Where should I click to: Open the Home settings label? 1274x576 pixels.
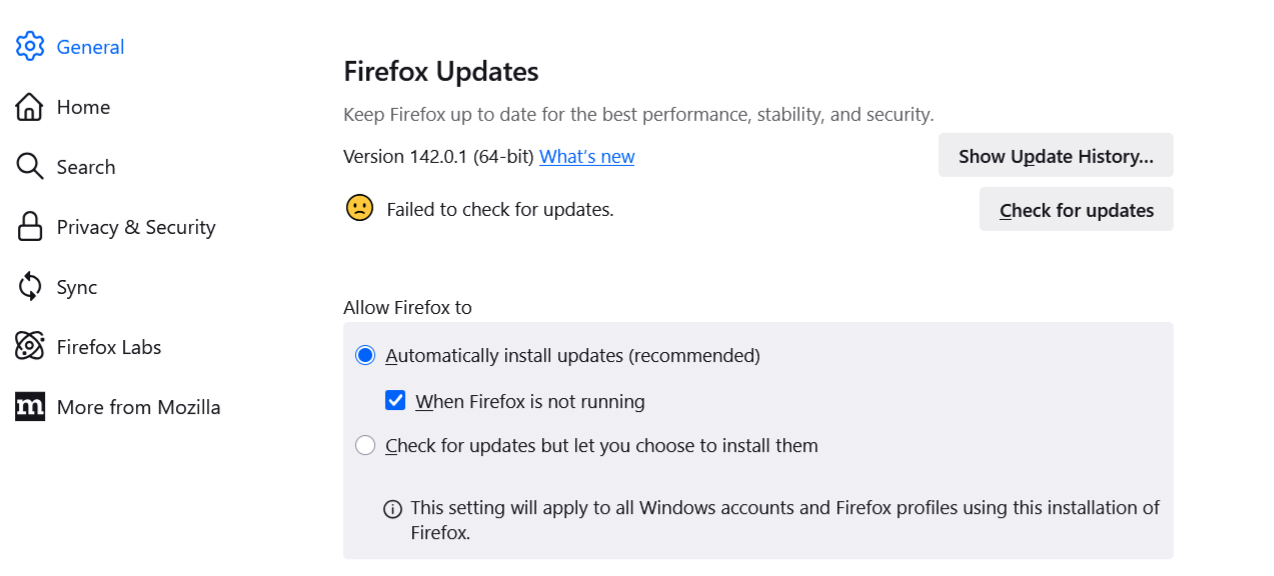click(x=83, y=107)
